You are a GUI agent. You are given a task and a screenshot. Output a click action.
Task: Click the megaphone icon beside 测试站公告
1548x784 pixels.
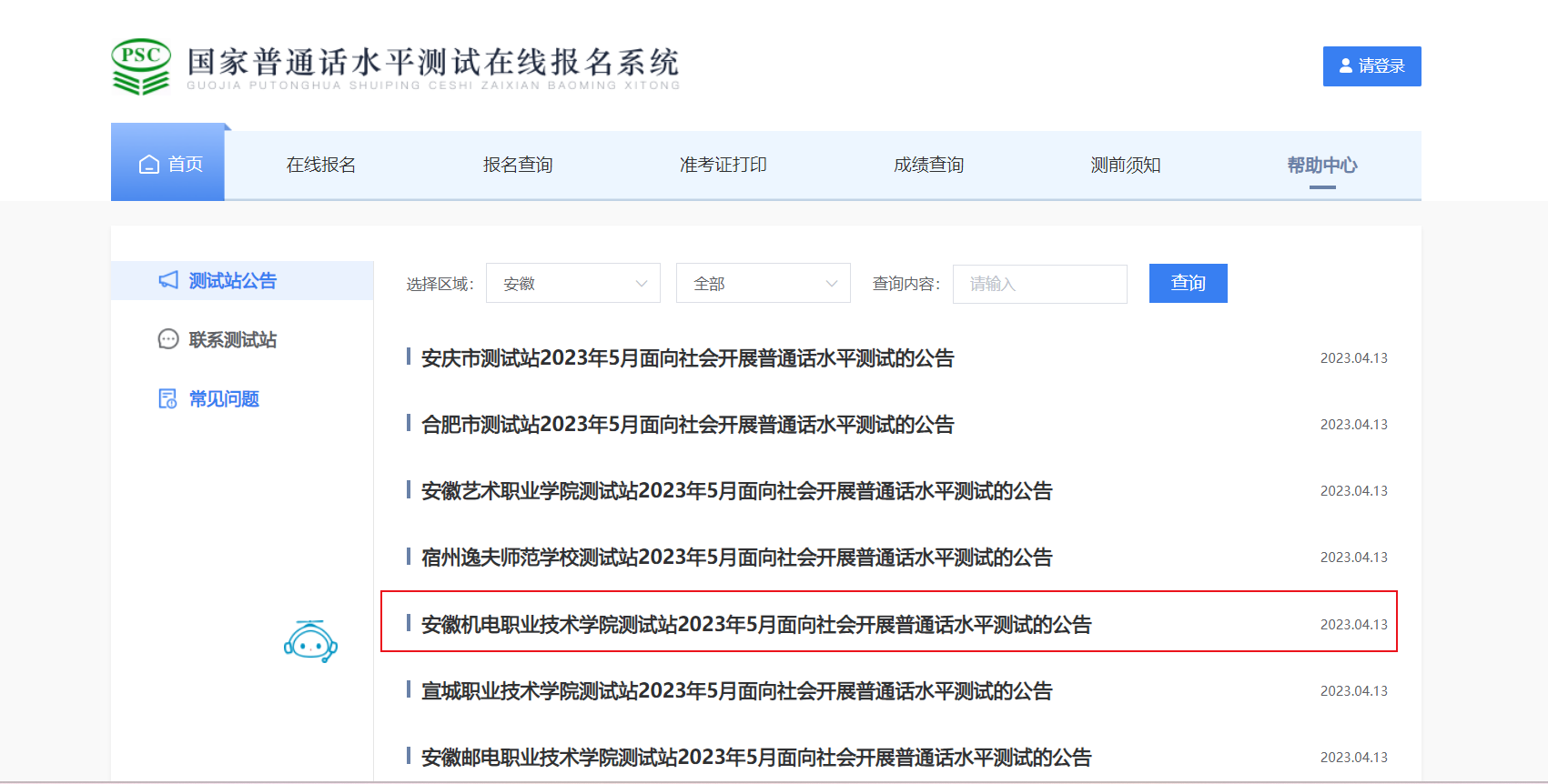[x=168, y=280]
